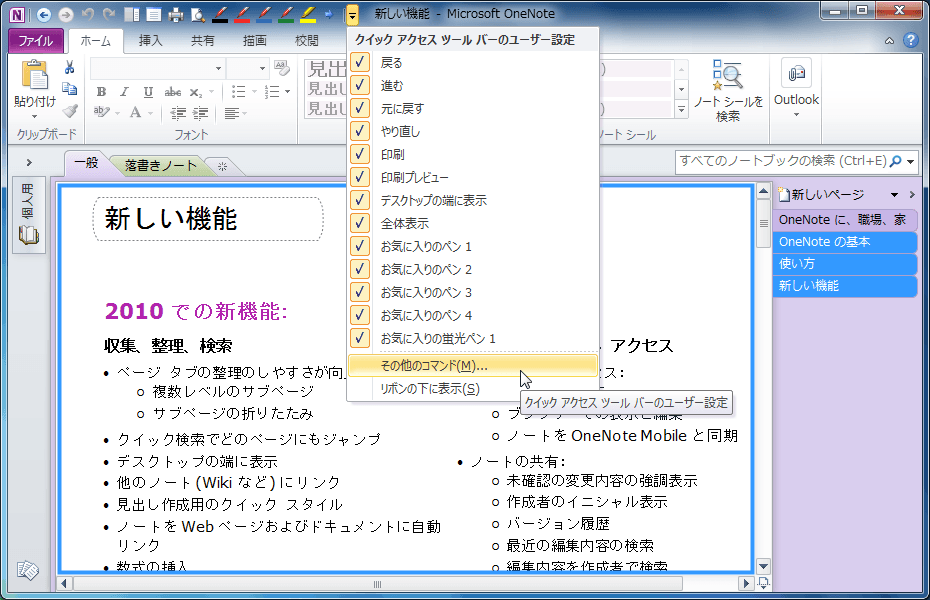Open the 新しいページ dropdown arrow
This screenshot has width=930, height=600.
(894, 194)
